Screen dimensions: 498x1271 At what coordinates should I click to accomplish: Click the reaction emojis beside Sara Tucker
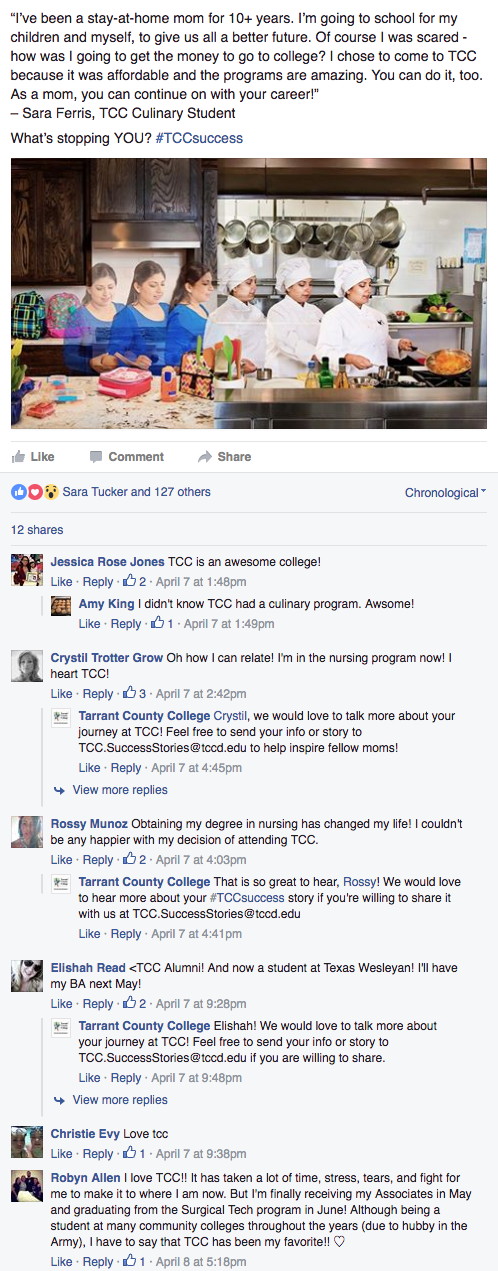pos(35,492)
